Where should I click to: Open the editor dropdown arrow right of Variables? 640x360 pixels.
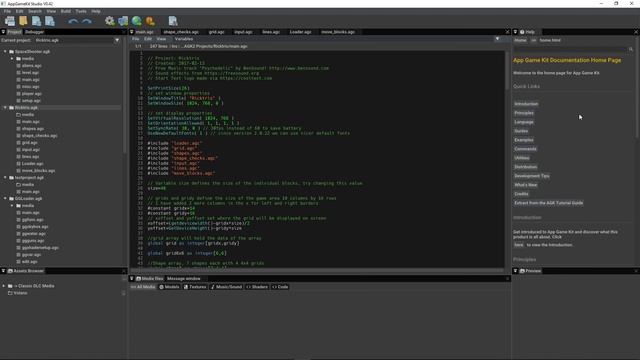coord(497,39)
